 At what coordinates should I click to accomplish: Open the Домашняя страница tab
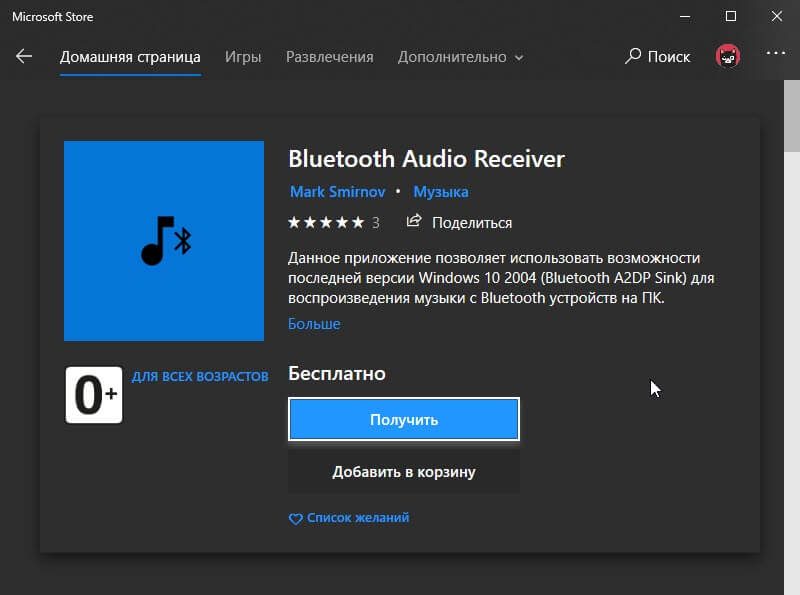130,57
